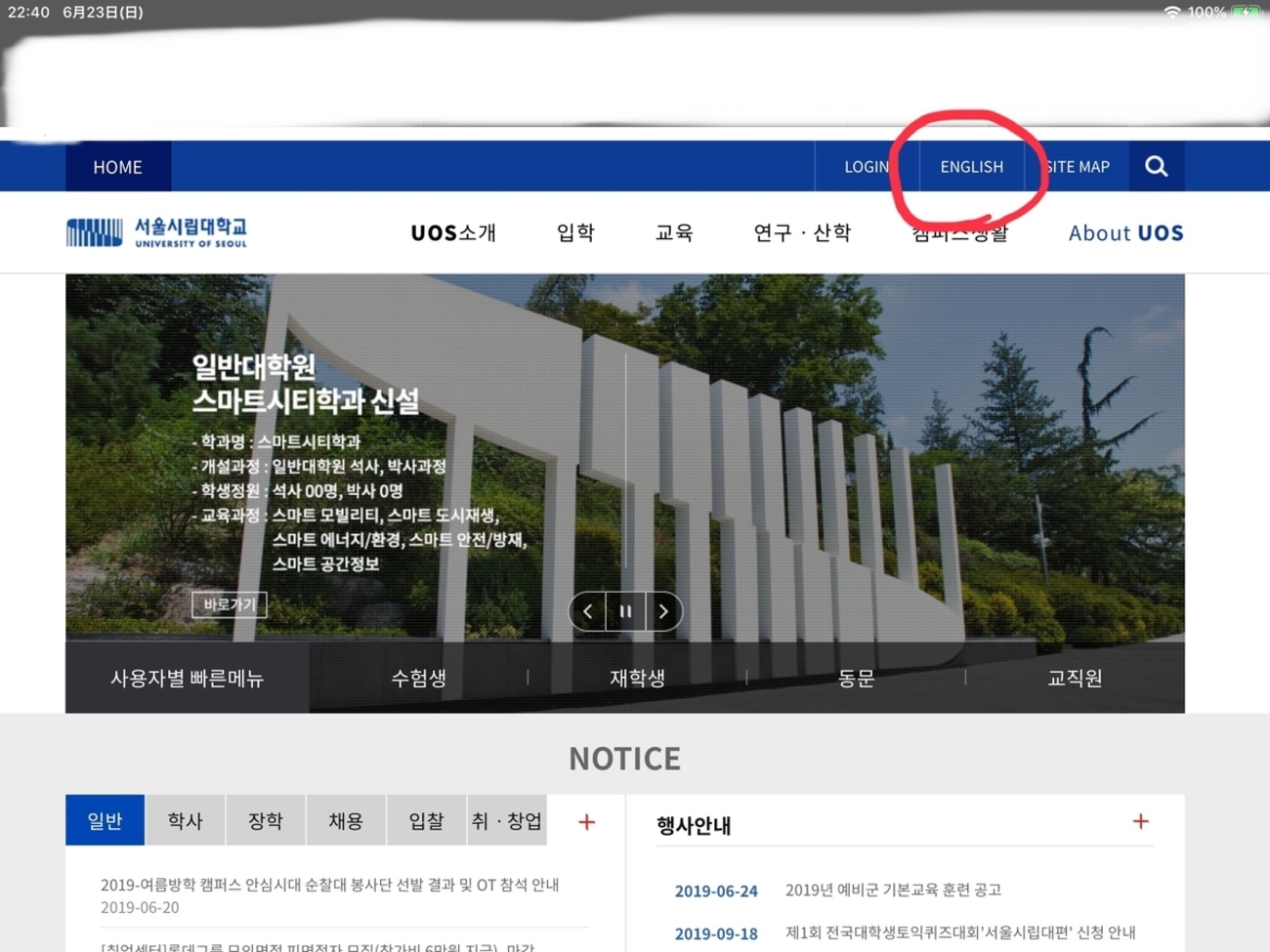1270x952 pixels.
Task: Switch to the 일반 notice tab
Action: click(x=105, y=820)
